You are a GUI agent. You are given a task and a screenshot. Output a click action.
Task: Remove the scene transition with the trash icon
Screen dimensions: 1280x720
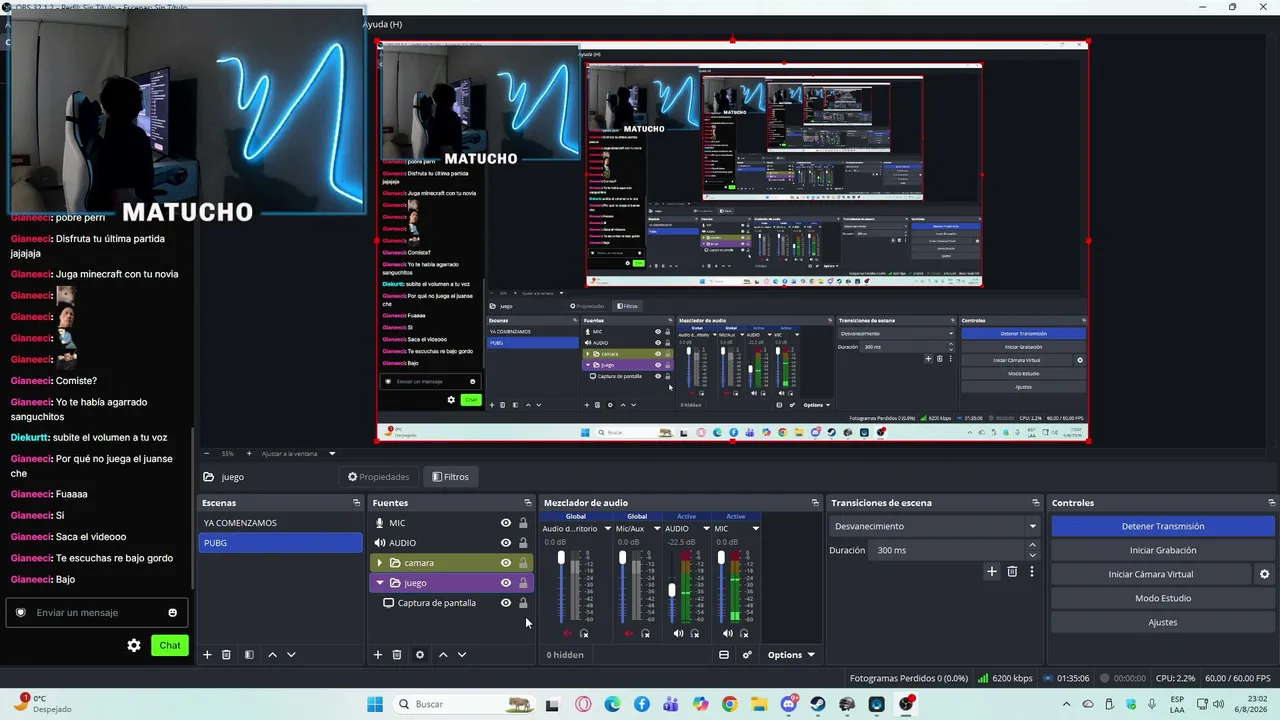point(1012,572)
